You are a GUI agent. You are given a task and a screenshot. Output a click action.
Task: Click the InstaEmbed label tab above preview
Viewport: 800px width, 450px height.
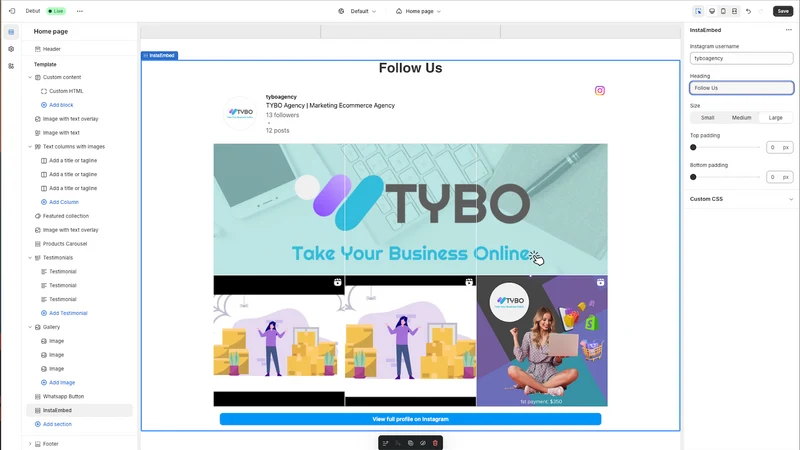coord(160,55)
